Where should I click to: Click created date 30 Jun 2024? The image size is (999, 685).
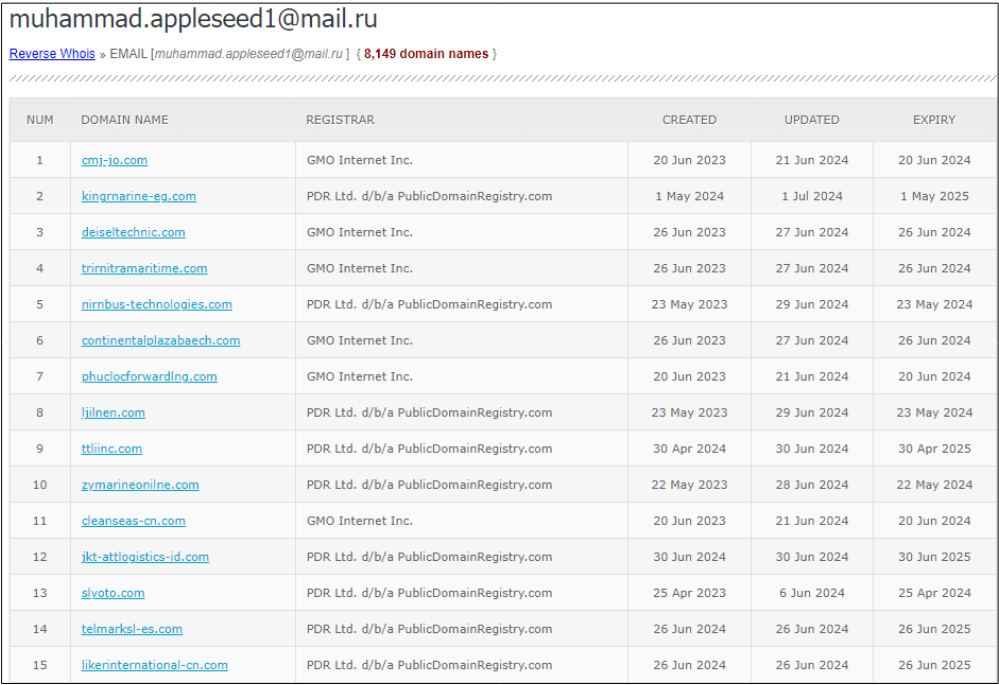click(689, 557)
